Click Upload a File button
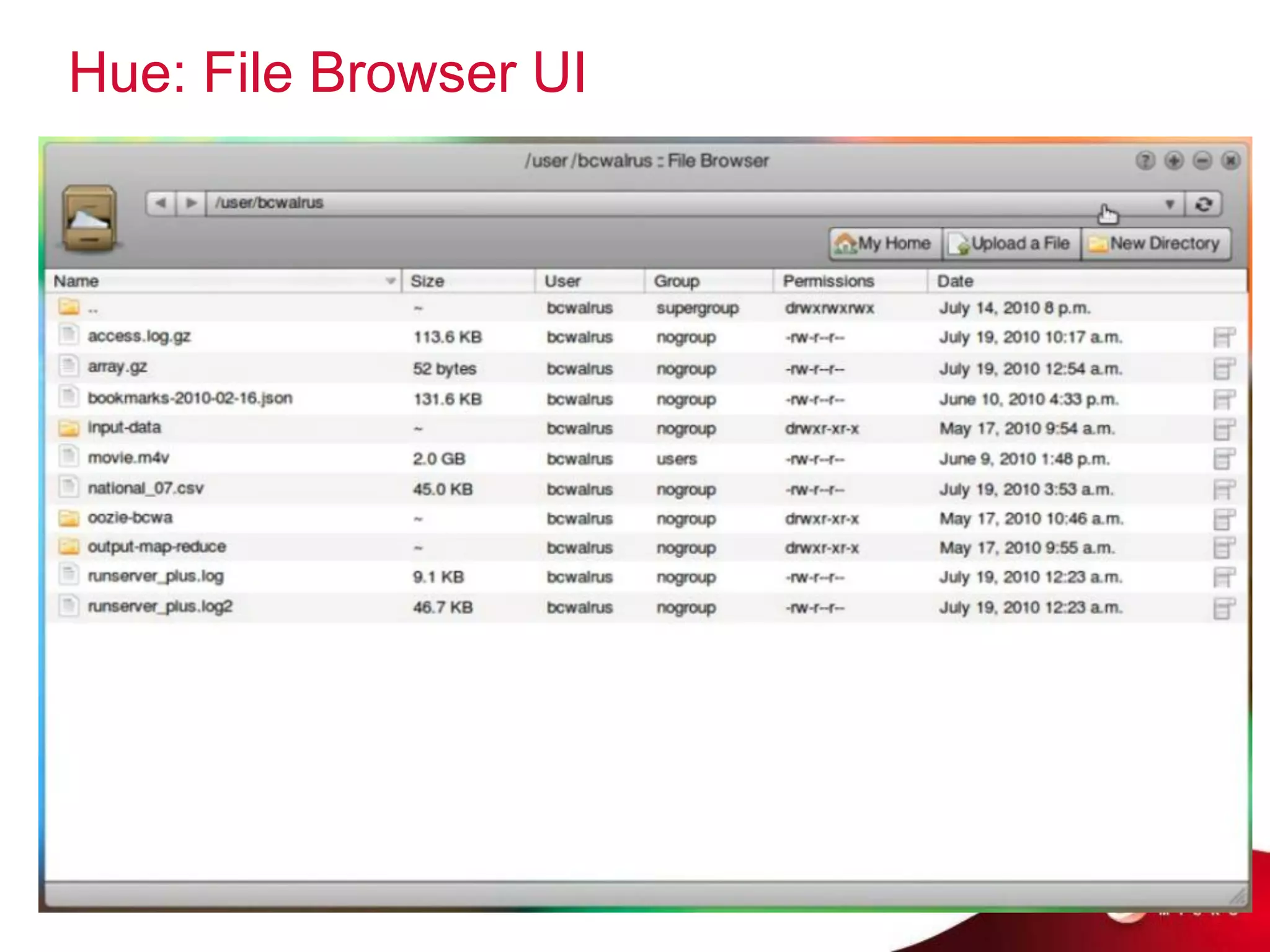Screen dimensions: 1270x952 pos(1011,244)
